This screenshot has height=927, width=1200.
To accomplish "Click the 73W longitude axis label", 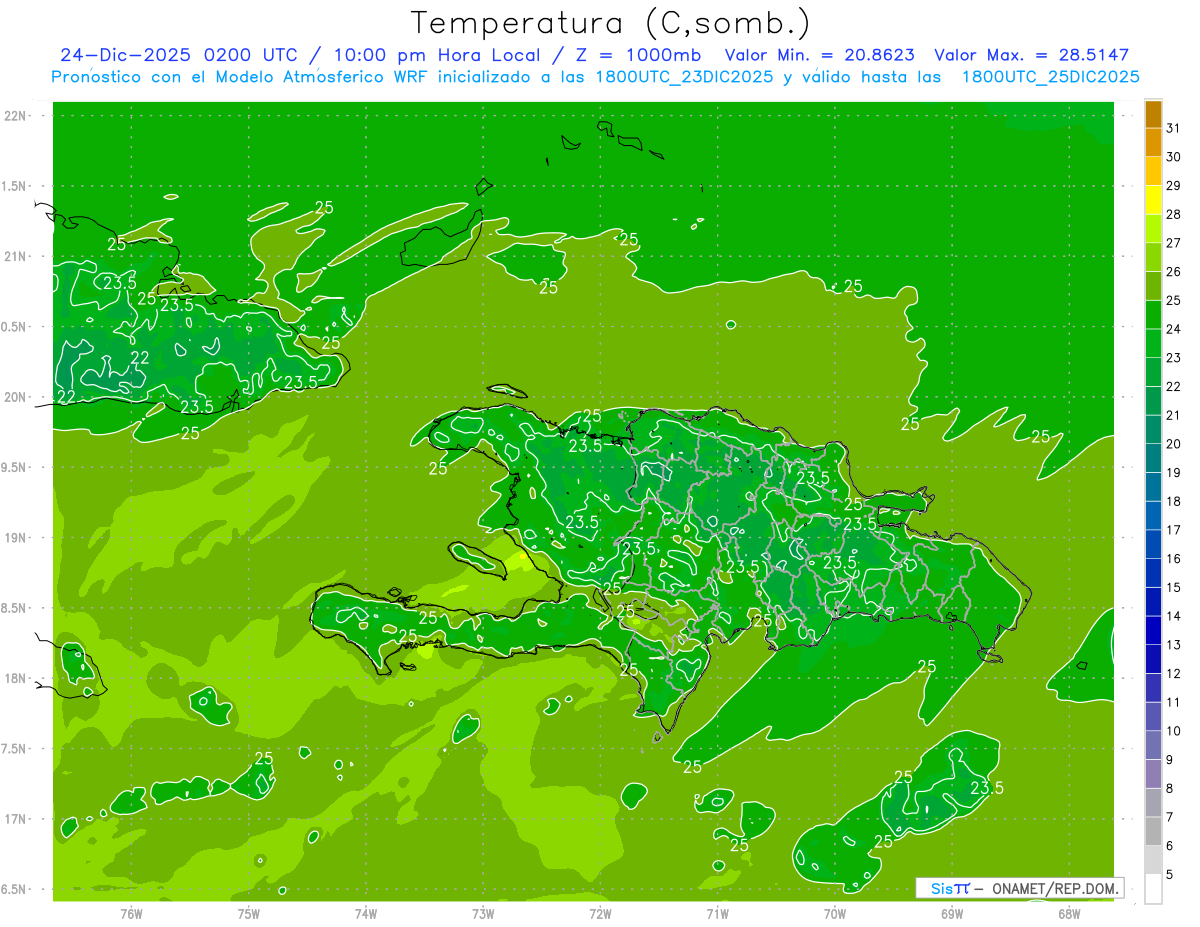I will 482,913.
